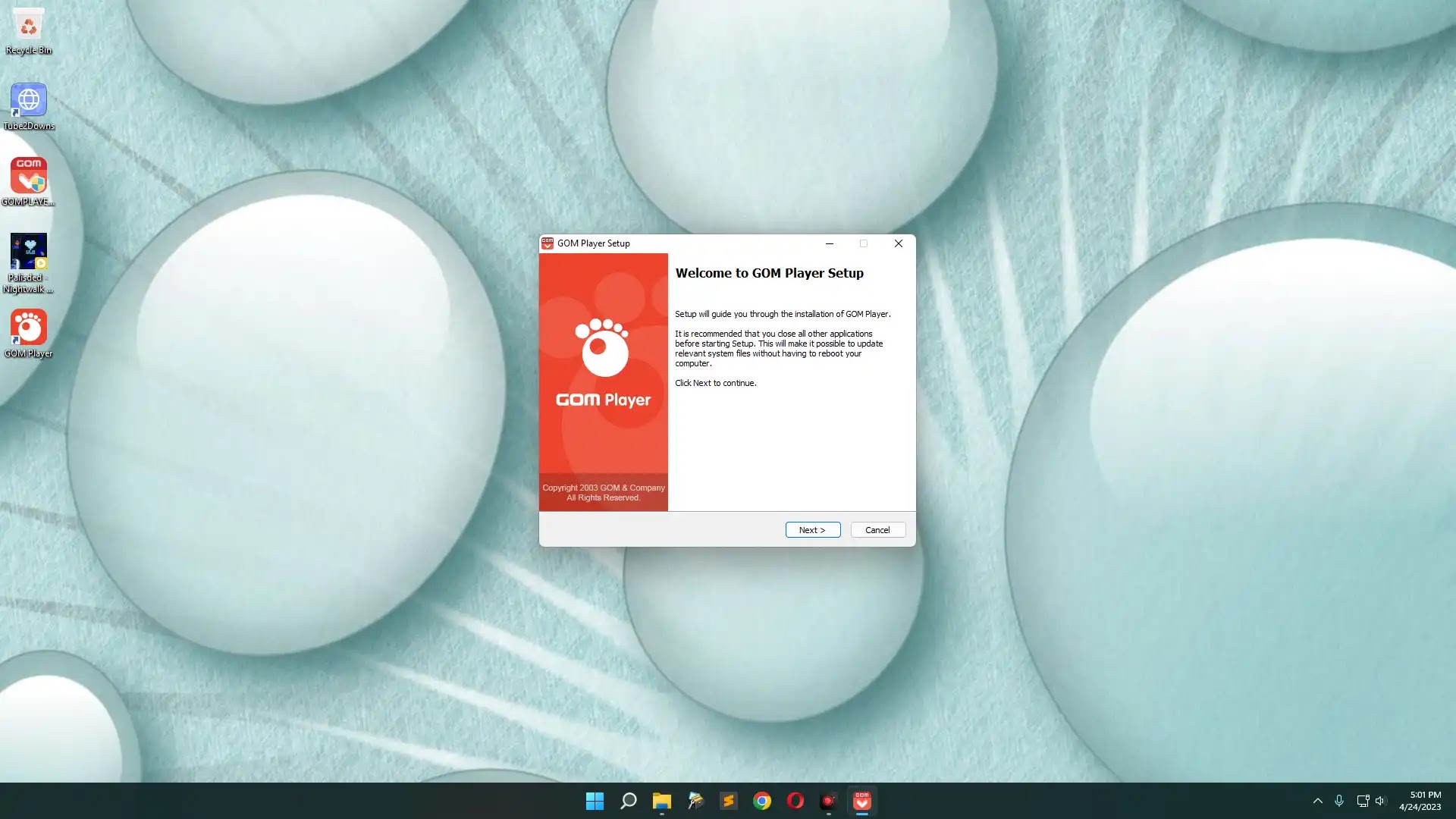Open network settings tray icon
The width and height of the screenshot is (1456, 819).
(1362, 801)
